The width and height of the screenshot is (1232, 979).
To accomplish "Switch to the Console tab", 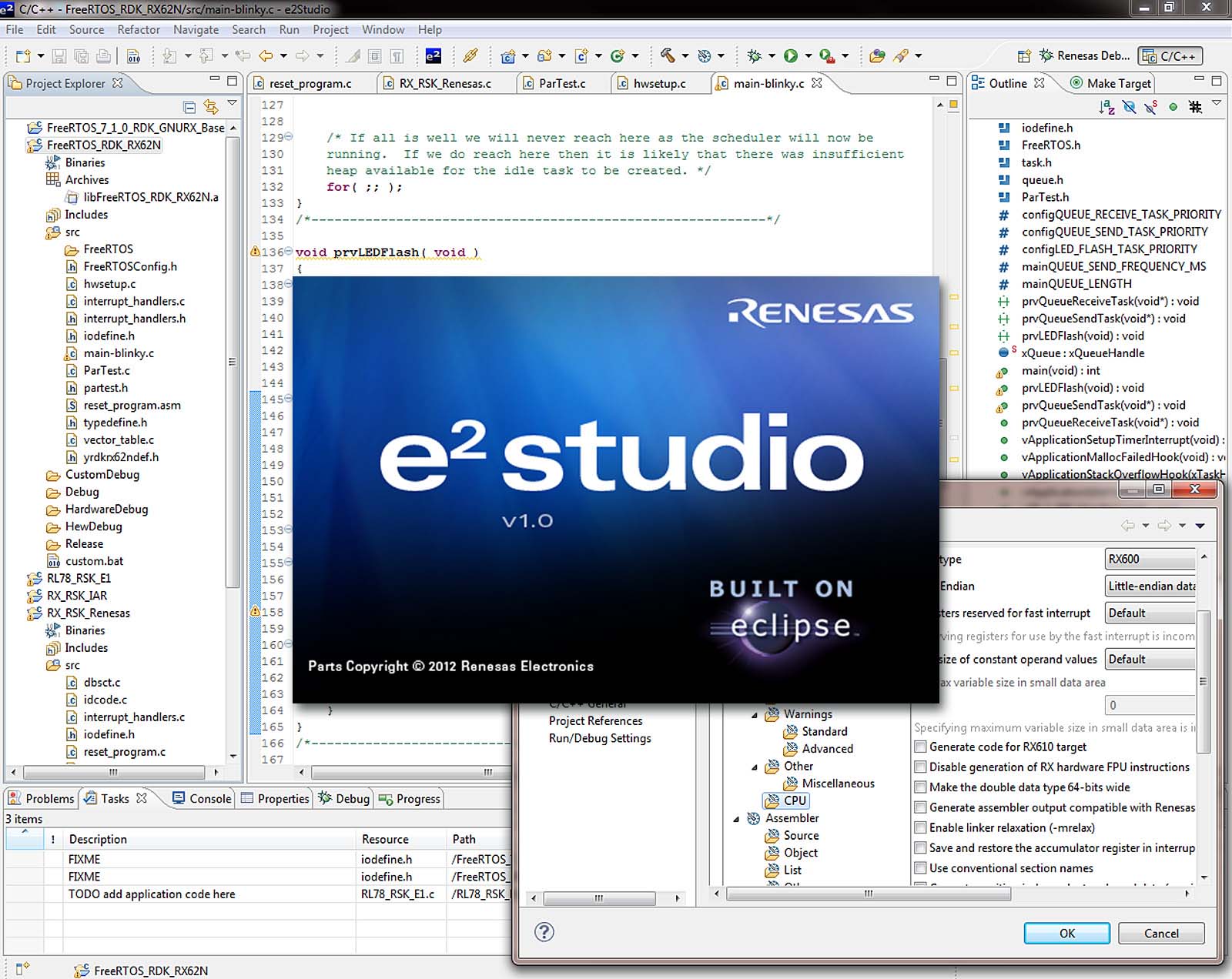I will pyautogui.click(x=202, y=798).
